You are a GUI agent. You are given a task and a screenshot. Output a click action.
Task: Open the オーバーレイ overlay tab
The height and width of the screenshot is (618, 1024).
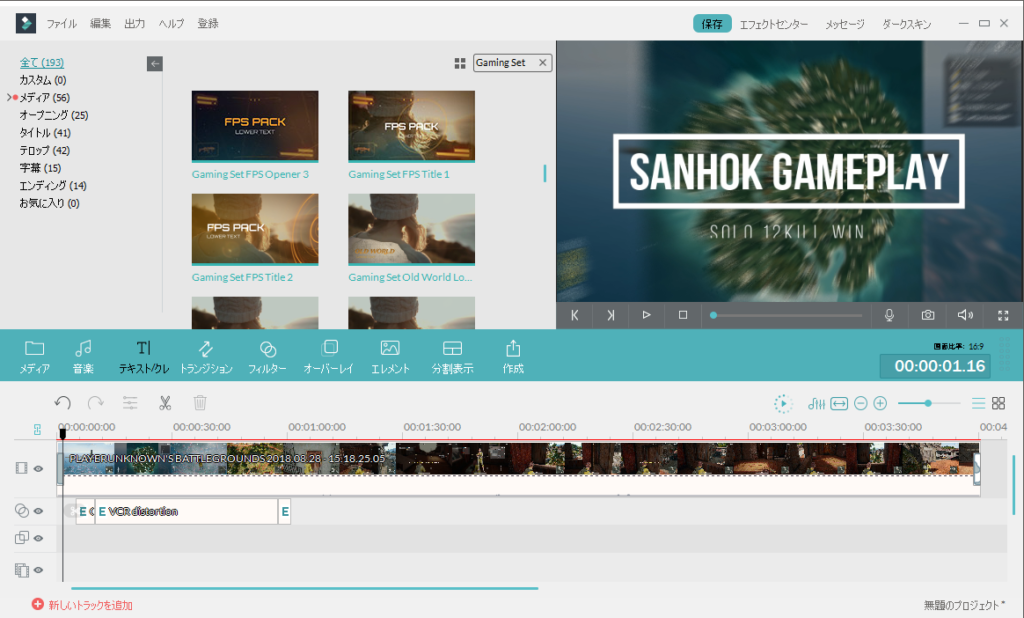point(328,356)
